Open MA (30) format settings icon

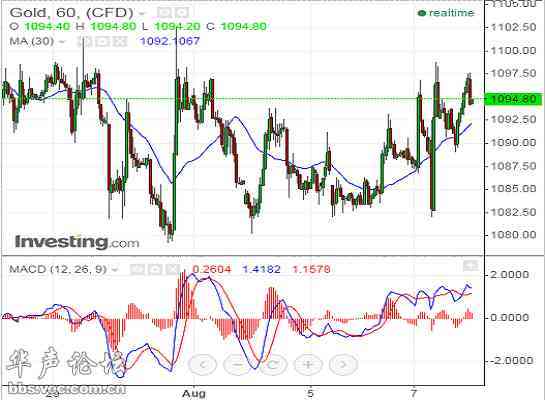click(x=103, y=42)
